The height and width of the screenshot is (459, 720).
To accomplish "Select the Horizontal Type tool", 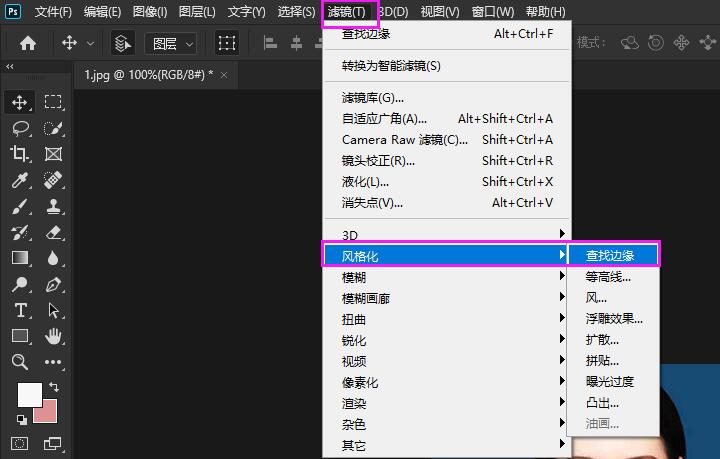I will (x=20, y=310).
